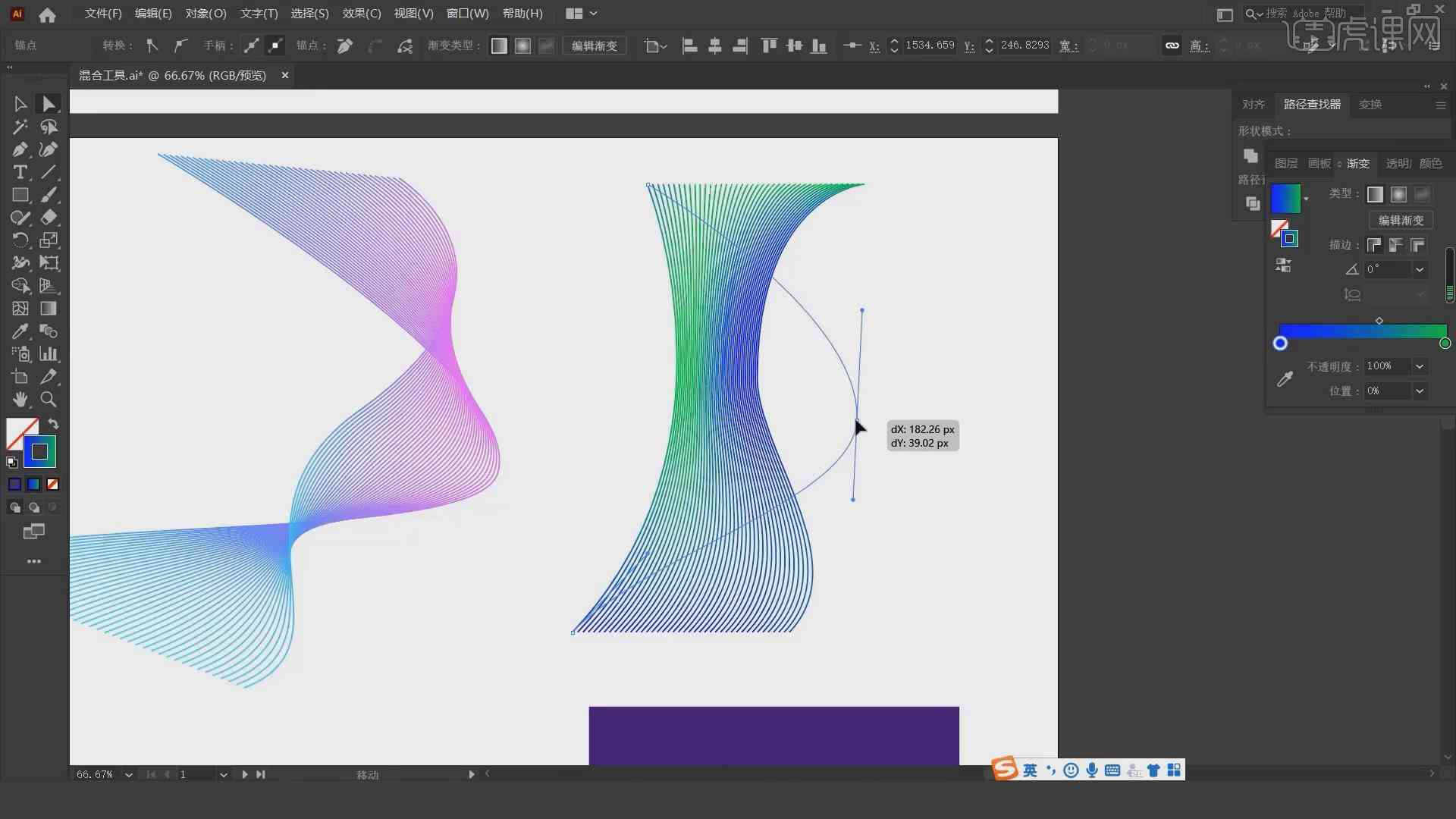This screenshot has height=819, width=1456.
Task: Apply gradient within stroke option
Action: click(1374, 245)
